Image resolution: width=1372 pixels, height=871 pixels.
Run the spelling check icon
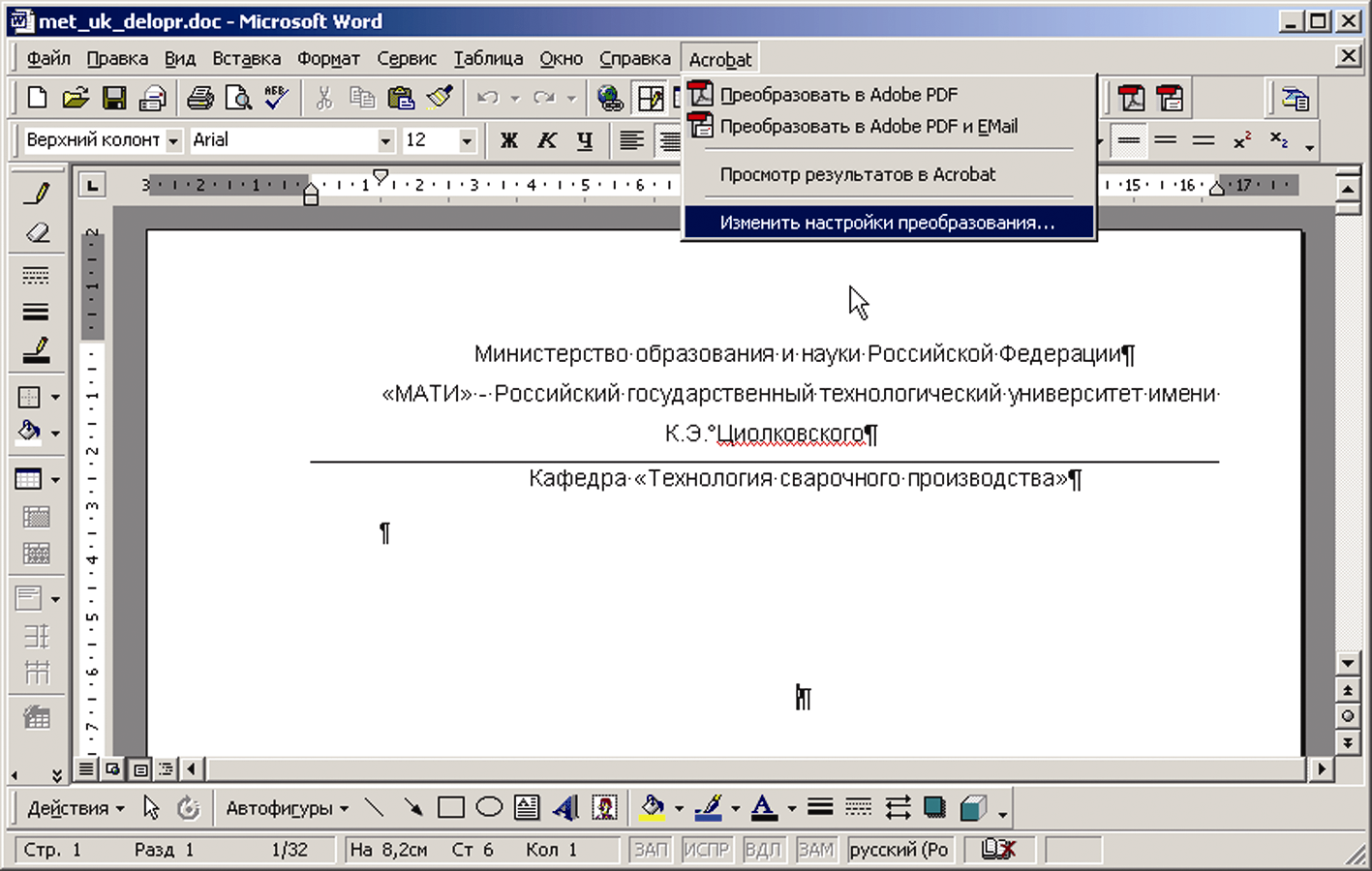tap(276, 98)
